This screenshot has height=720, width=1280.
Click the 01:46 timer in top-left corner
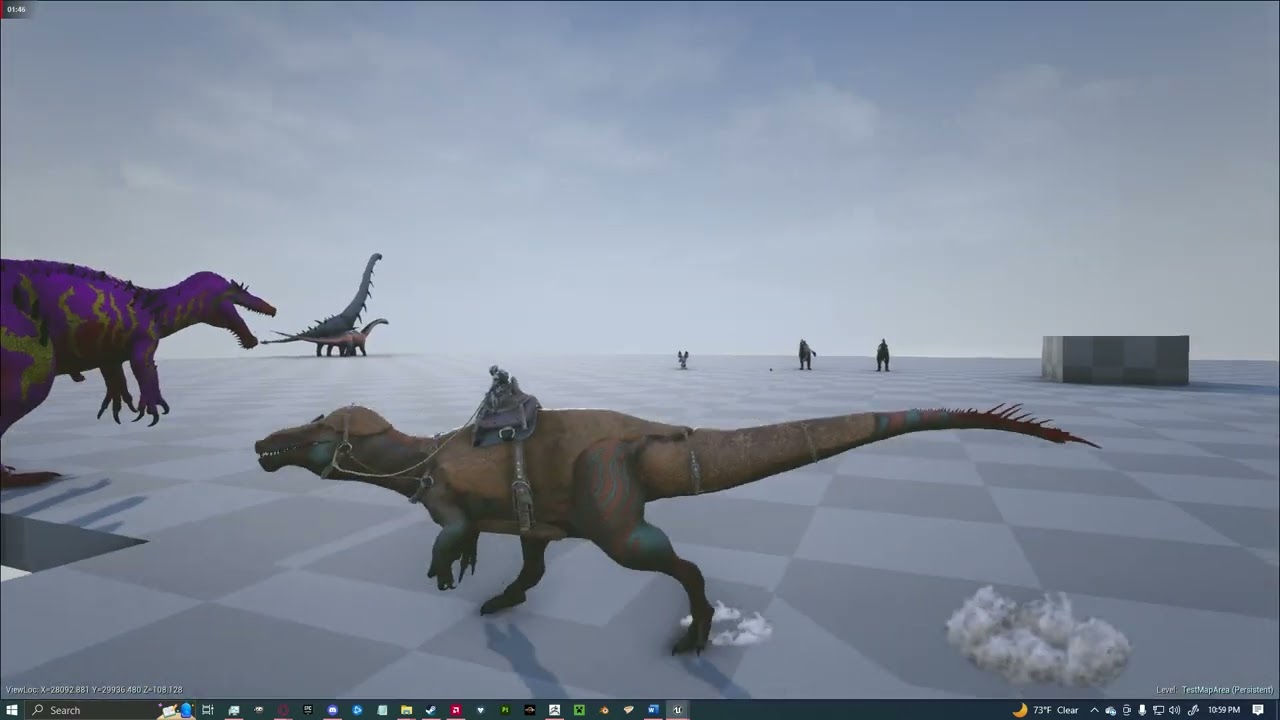(x=15, y=9)
